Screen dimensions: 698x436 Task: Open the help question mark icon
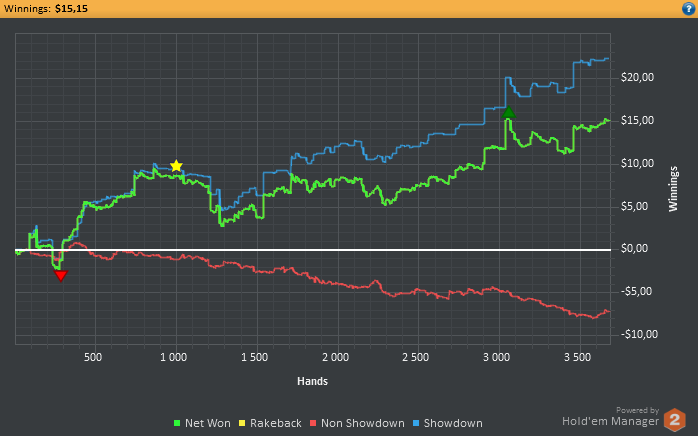coord(689,8)
